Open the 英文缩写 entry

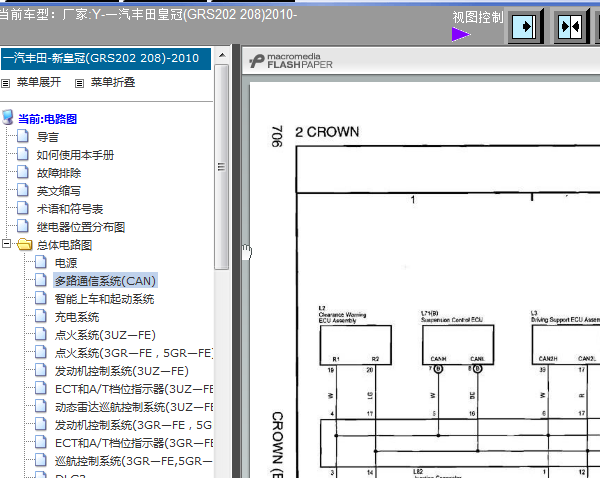[x=59, y=191]
